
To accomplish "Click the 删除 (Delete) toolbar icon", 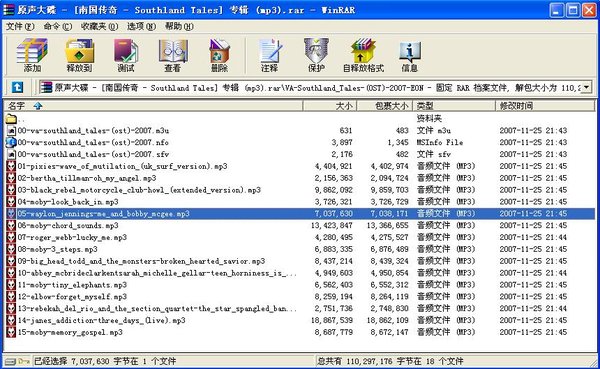I will [219, 56].
